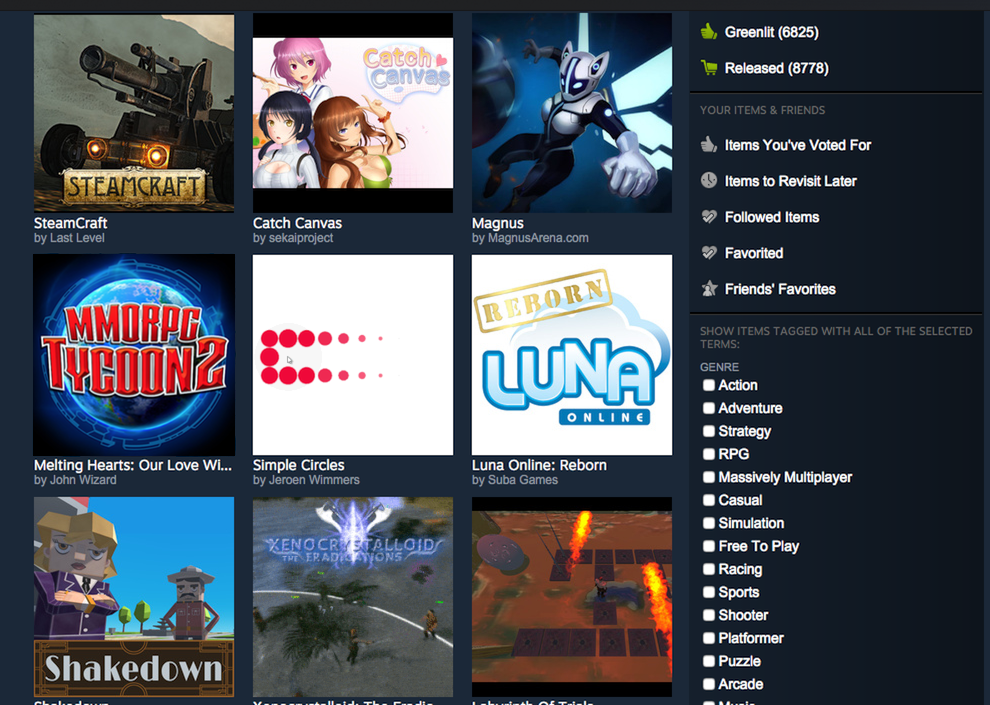Open the Xenocrystalloid game thumbnail
This screenshot has width=990, height=705.
coord(353,597)
